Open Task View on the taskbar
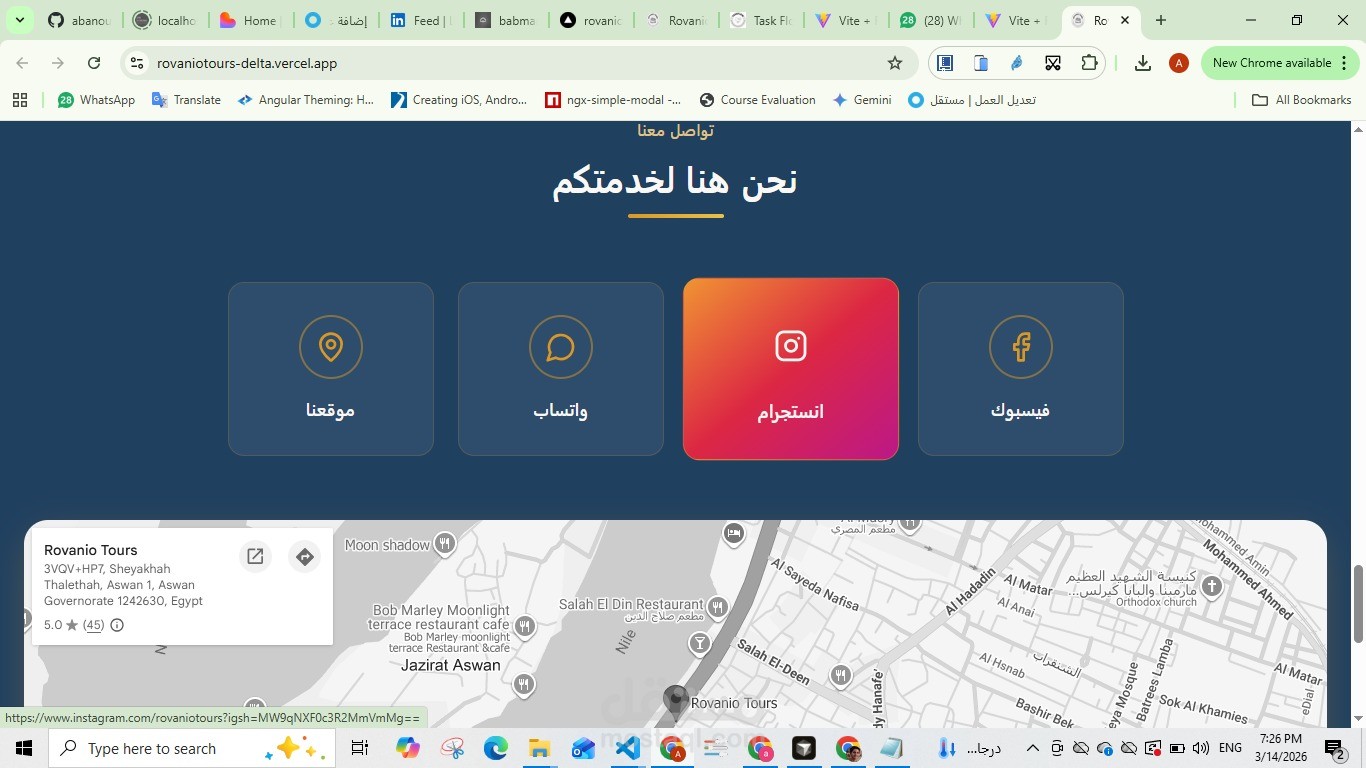 pos(360,748)
